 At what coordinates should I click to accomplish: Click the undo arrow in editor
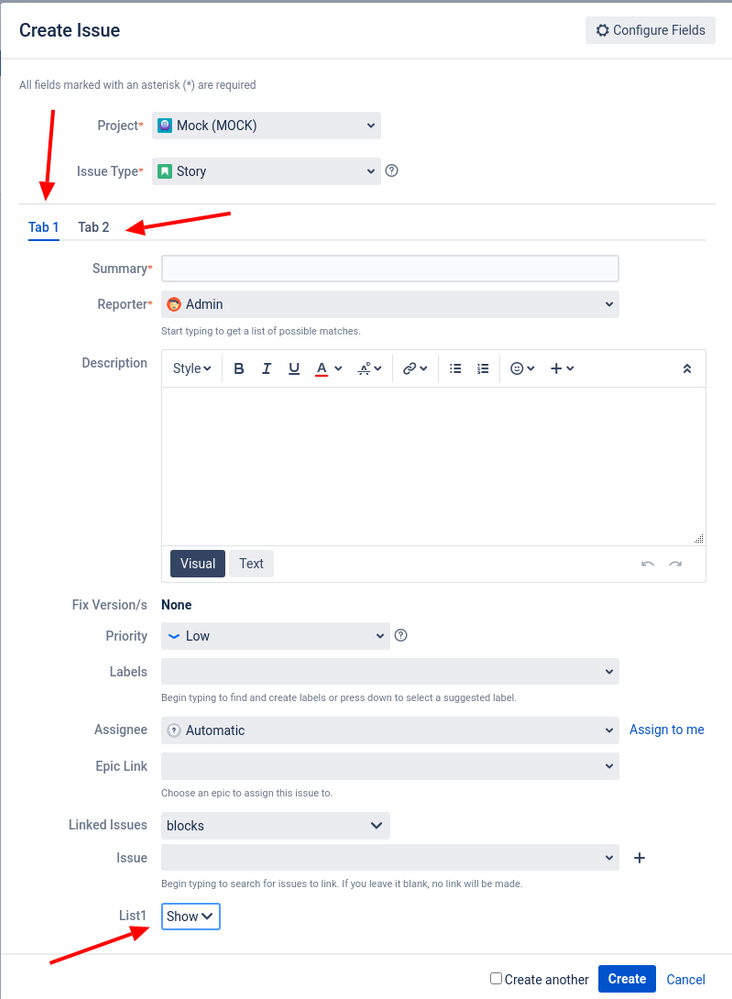[647, 564]
